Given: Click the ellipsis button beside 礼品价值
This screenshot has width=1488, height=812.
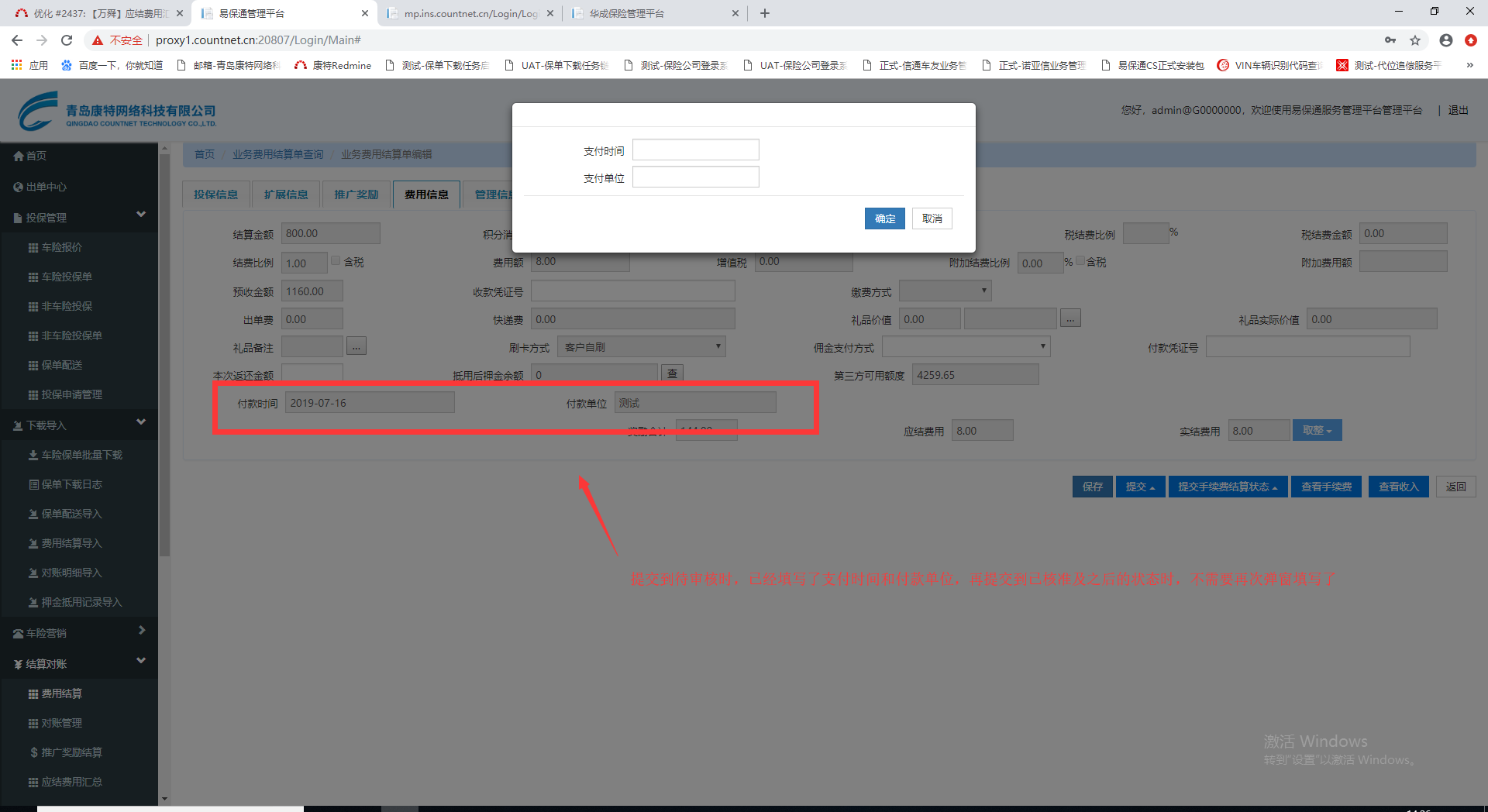Looking at the screenshot, I should pos(1071,318).
